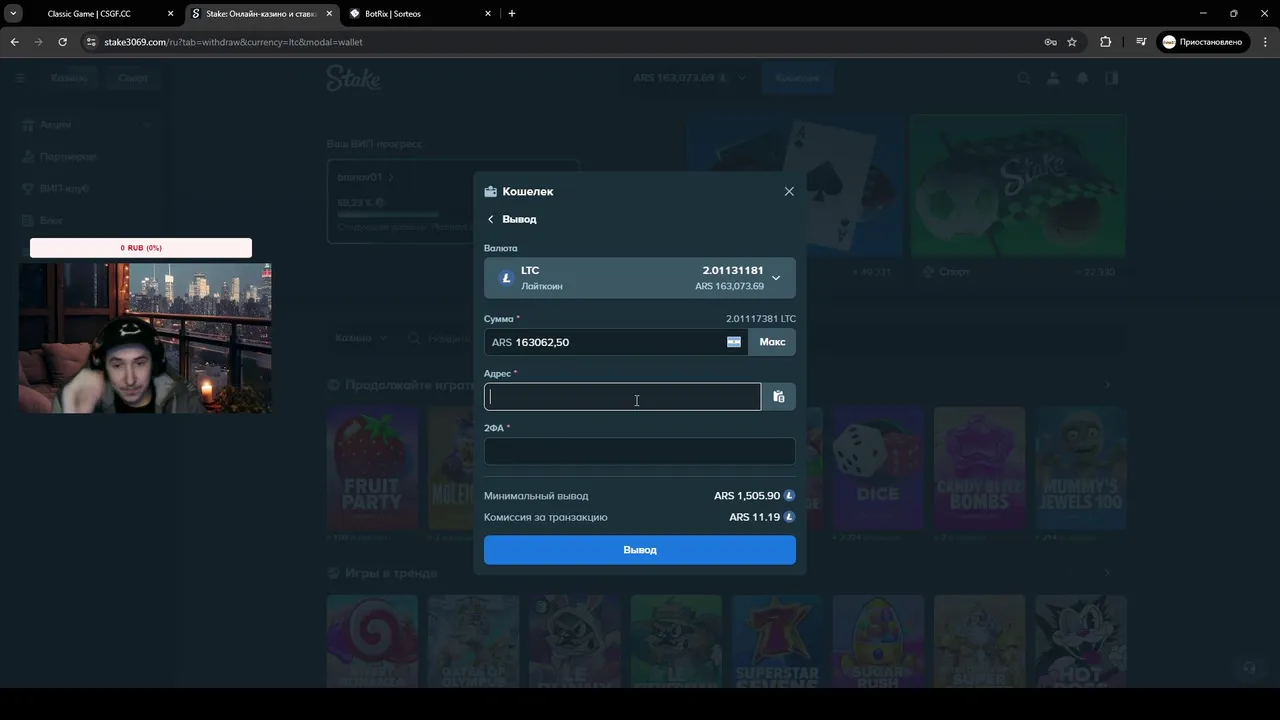Open Candy Blitz Bombs game thumbnail
The height and width of the screenshot is (720, 1280).
point(979,468)
